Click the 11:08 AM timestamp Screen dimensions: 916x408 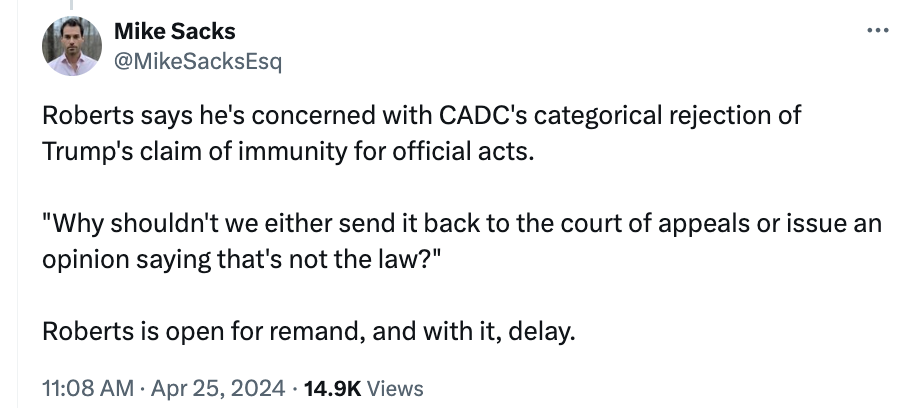(87, 388)
